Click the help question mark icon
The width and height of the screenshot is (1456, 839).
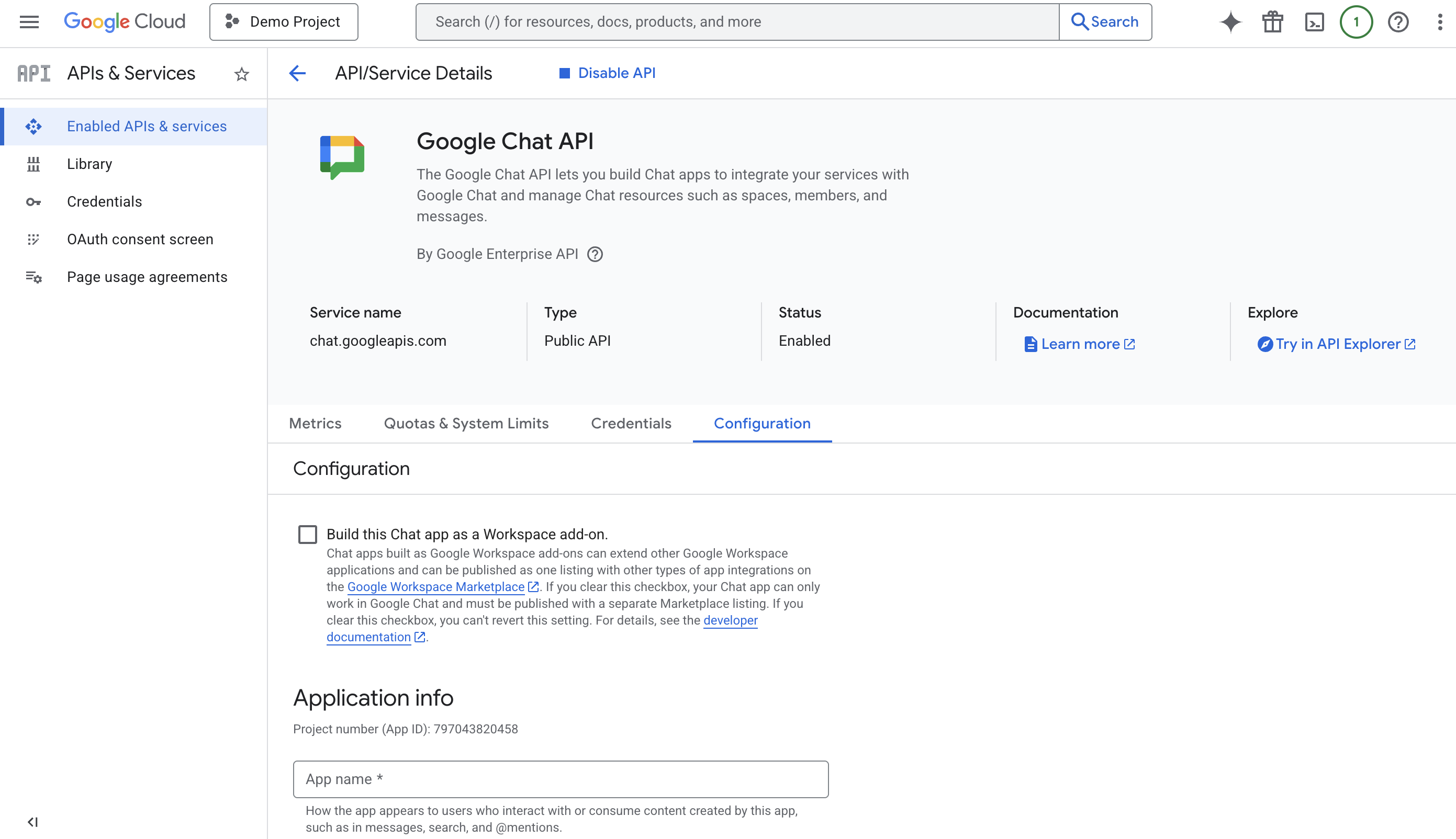pos(1398,22)
